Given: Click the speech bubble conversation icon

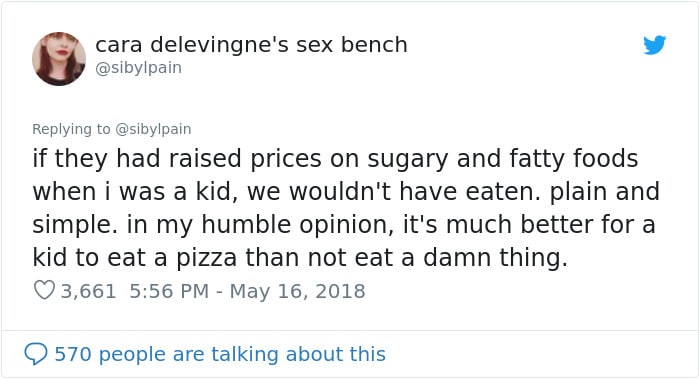Looking at the screenshot, I should tap(36, 354).
